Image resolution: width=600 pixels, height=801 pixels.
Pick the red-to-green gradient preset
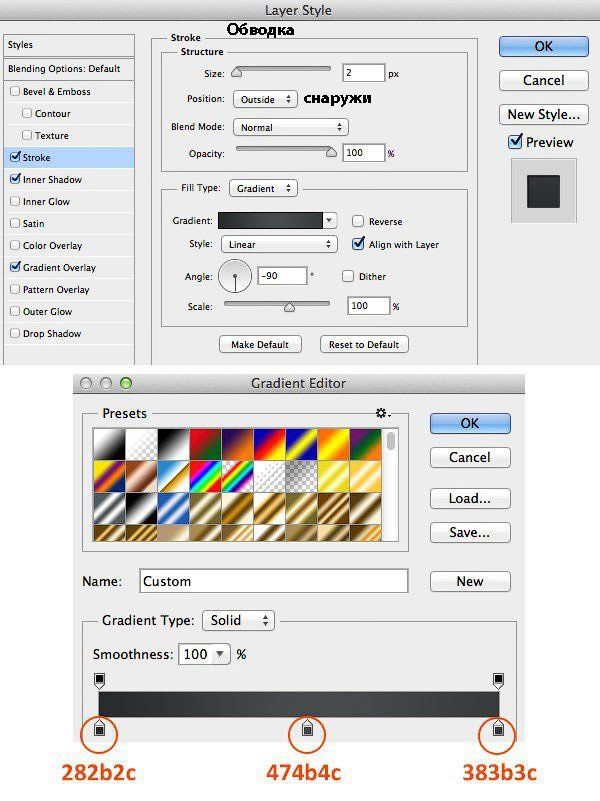coord(205,444)
